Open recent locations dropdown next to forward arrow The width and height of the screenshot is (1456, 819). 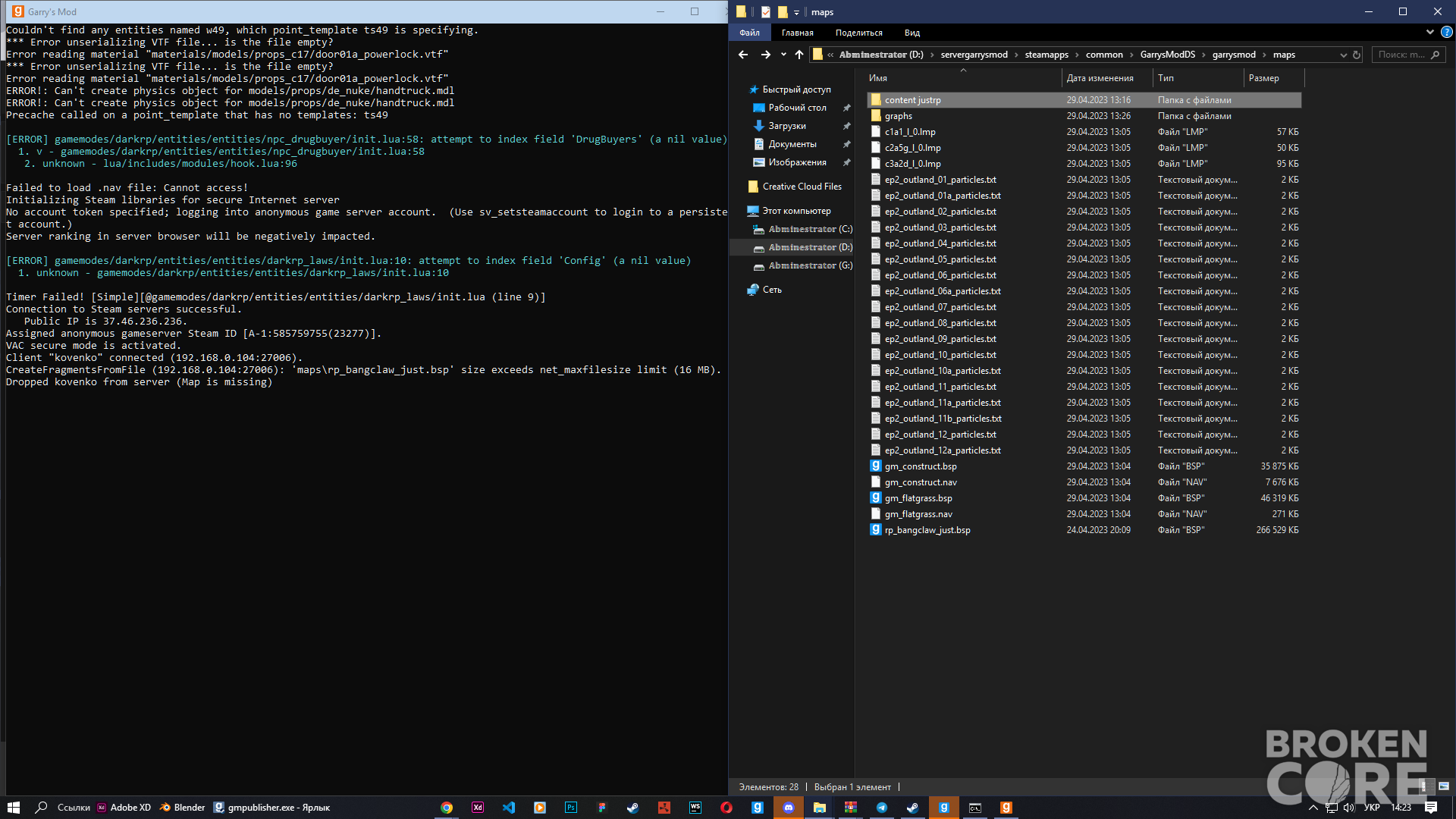click(783, 55)
